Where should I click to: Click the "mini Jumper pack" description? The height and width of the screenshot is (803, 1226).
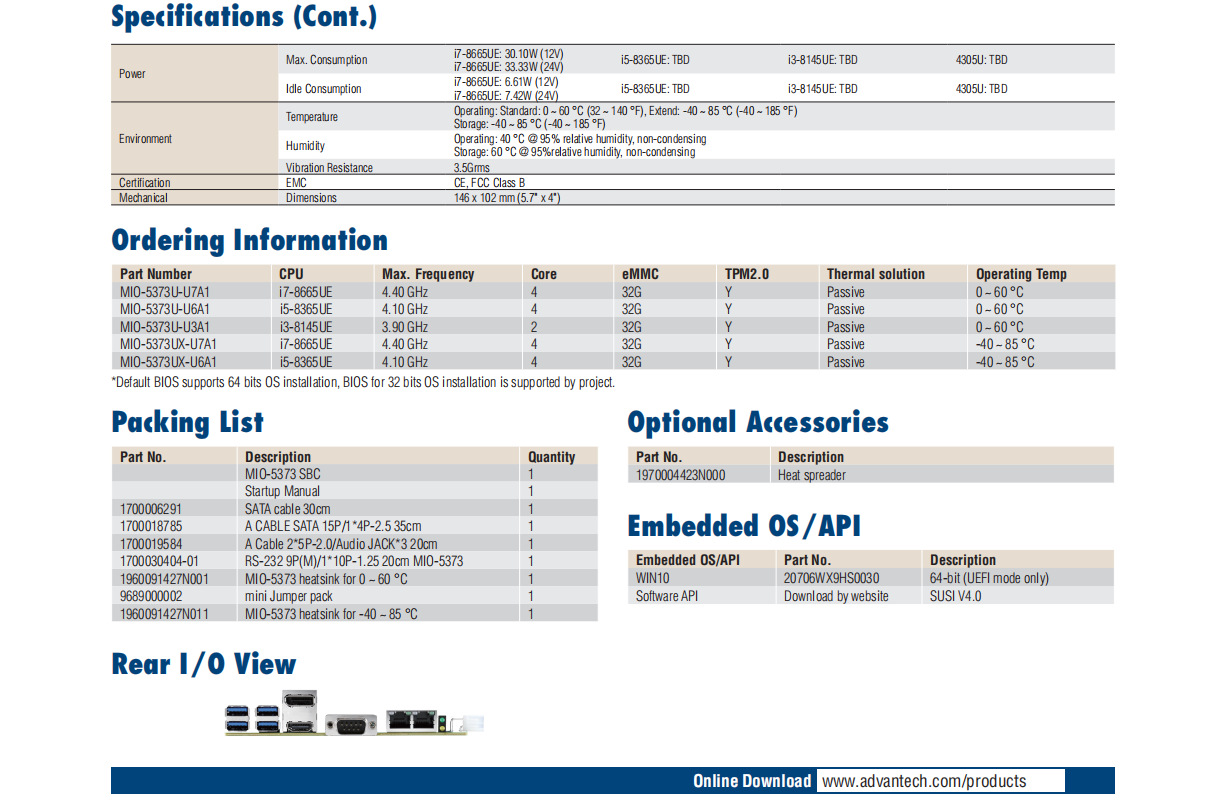click(x=289, y=596)
